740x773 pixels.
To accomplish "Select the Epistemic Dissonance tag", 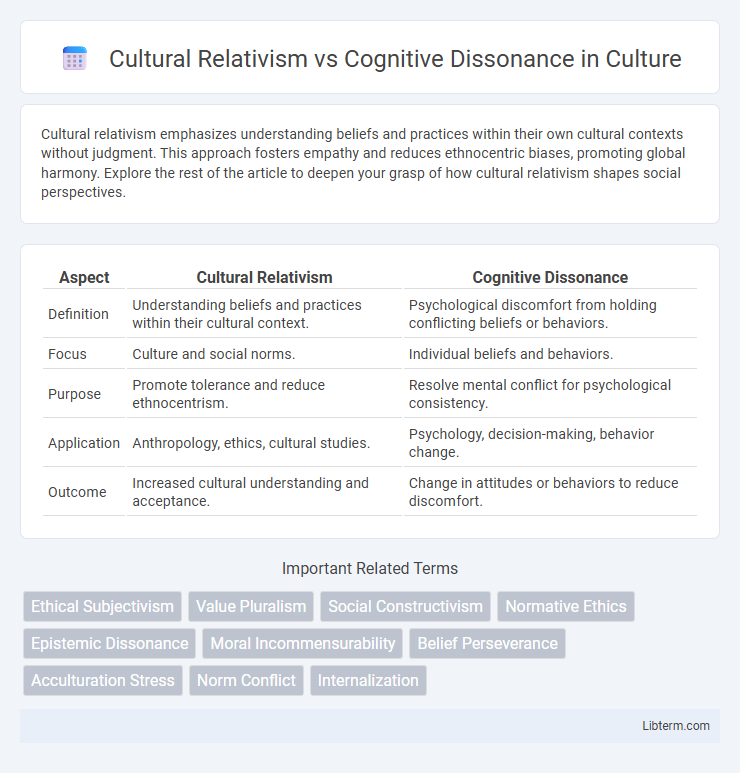I will coord(109,643).
